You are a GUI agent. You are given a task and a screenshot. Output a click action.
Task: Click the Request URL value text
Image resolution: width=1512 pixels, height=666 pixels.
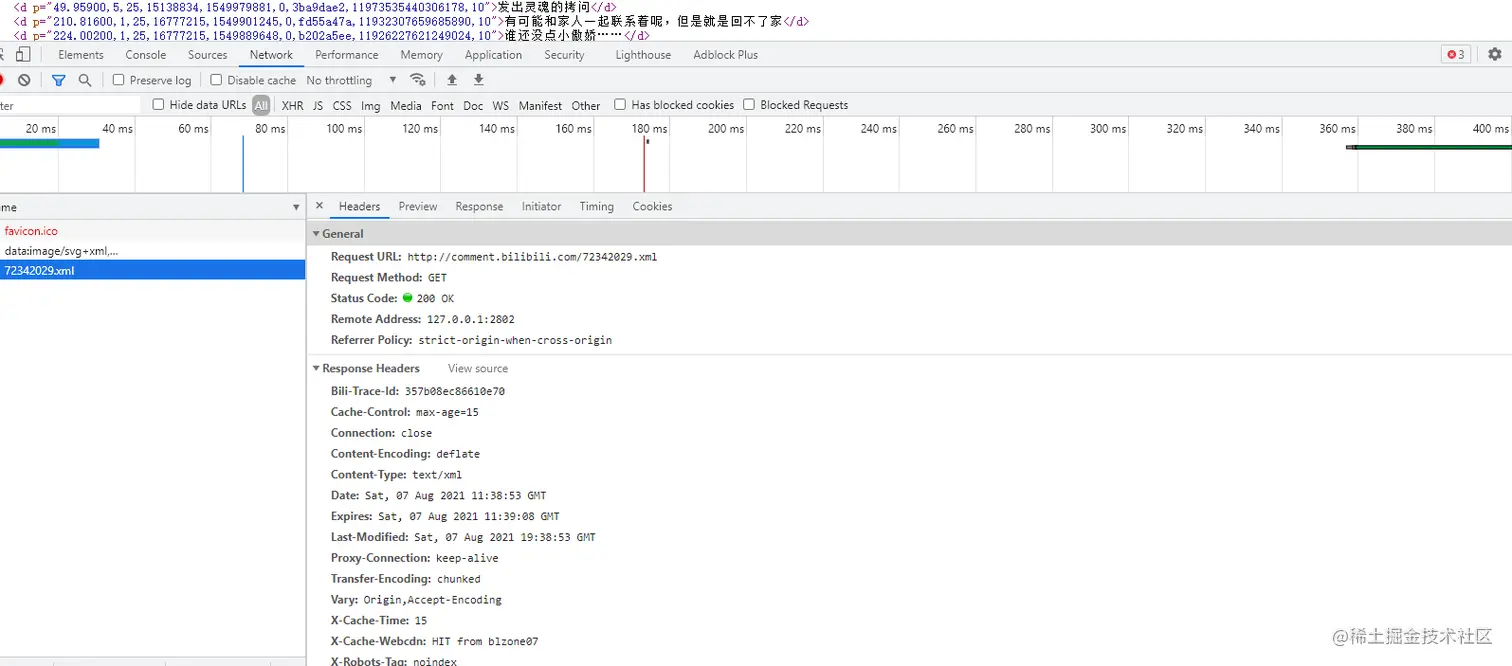(532, 257)
